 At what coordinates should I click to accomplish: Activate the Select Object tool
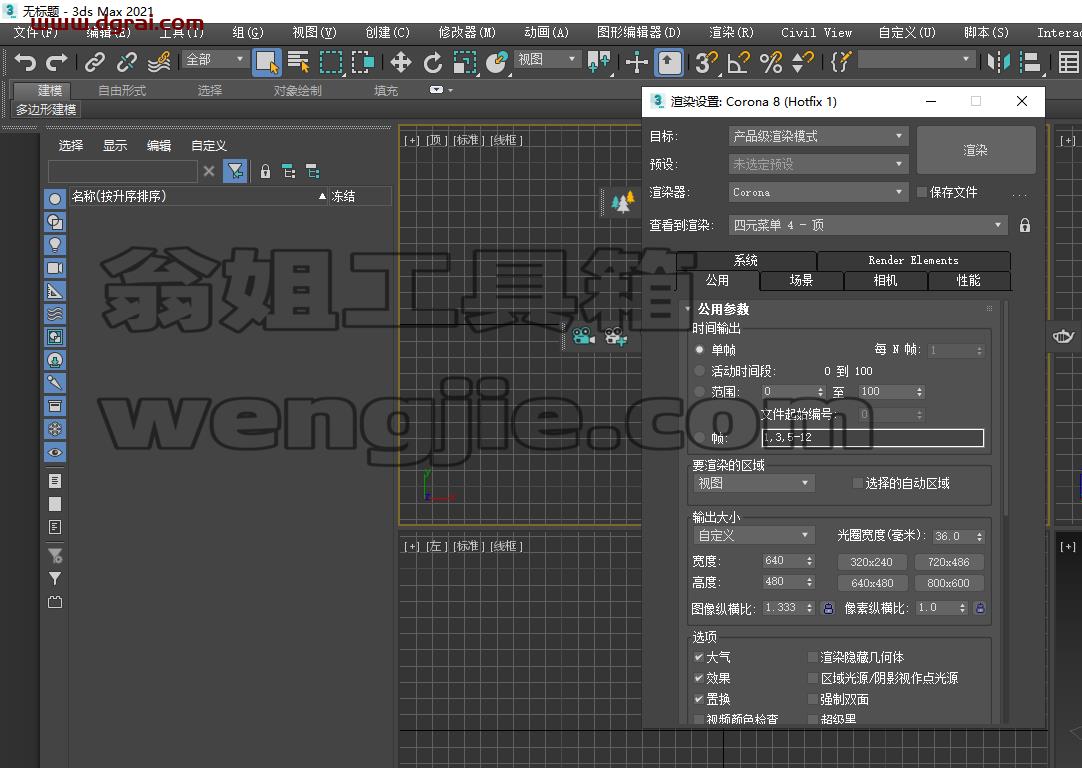pyautogui.click(x=266, y=62)
